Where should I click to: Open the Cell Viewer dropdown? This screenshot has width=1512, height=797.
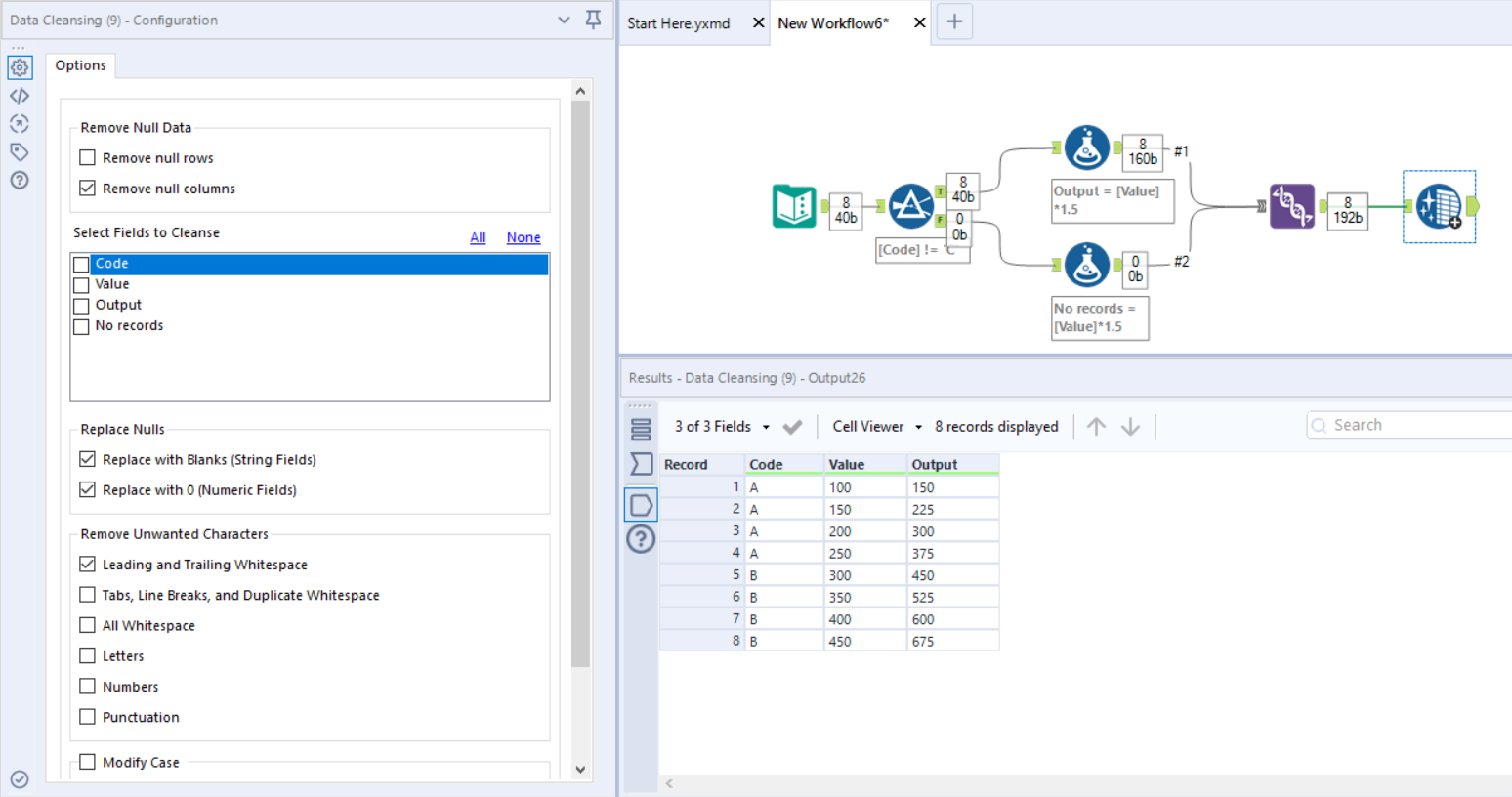coord(876,427)
